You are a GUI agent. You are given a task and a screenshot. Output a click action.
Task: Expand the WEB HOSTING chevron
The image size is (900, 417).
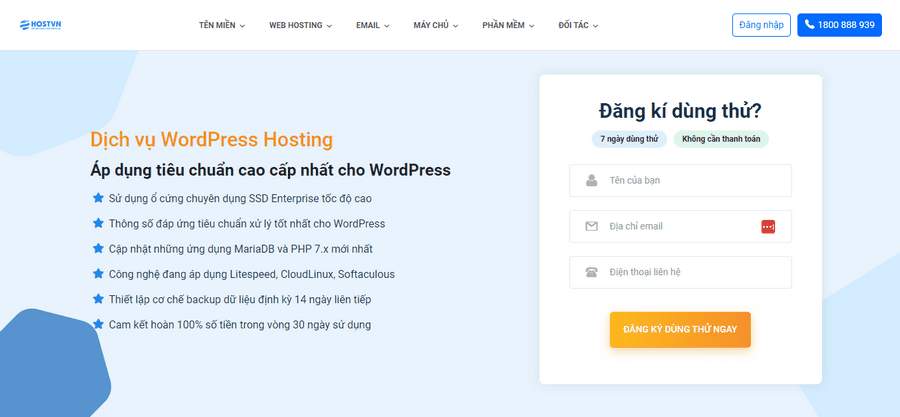click(329, 26)
